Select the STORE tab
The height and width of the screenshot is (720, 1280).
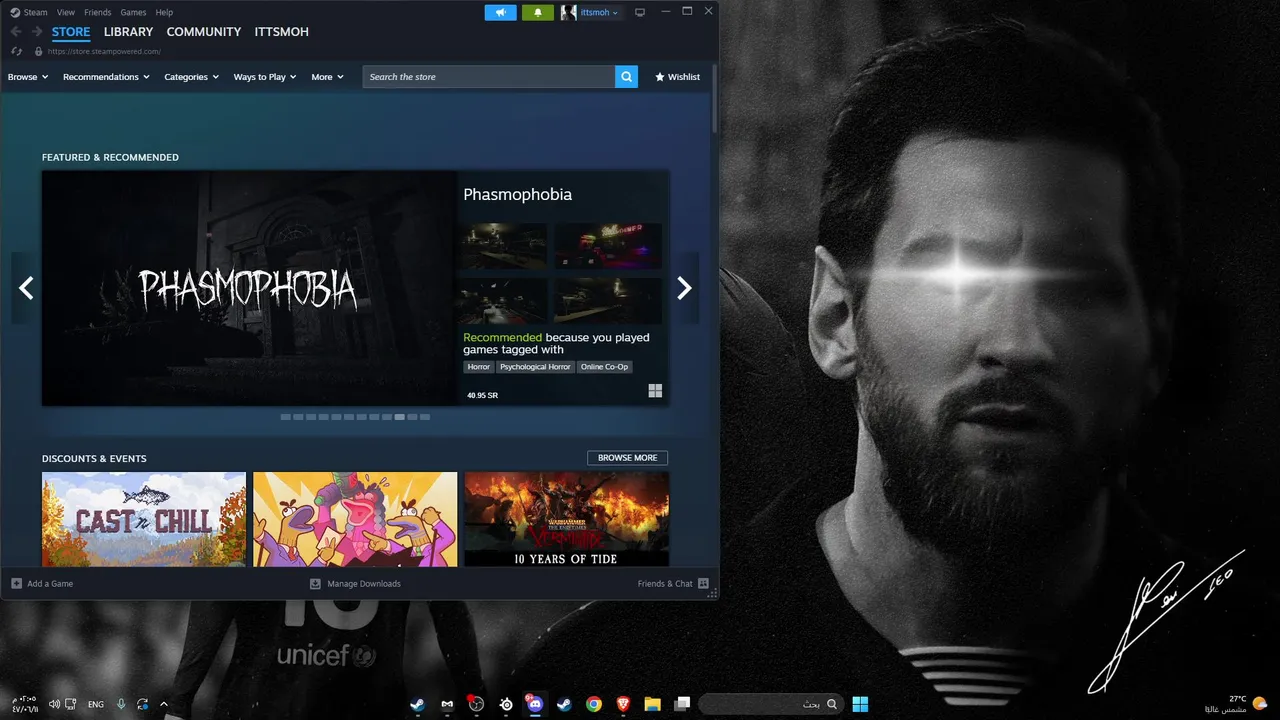pos(71,32)
